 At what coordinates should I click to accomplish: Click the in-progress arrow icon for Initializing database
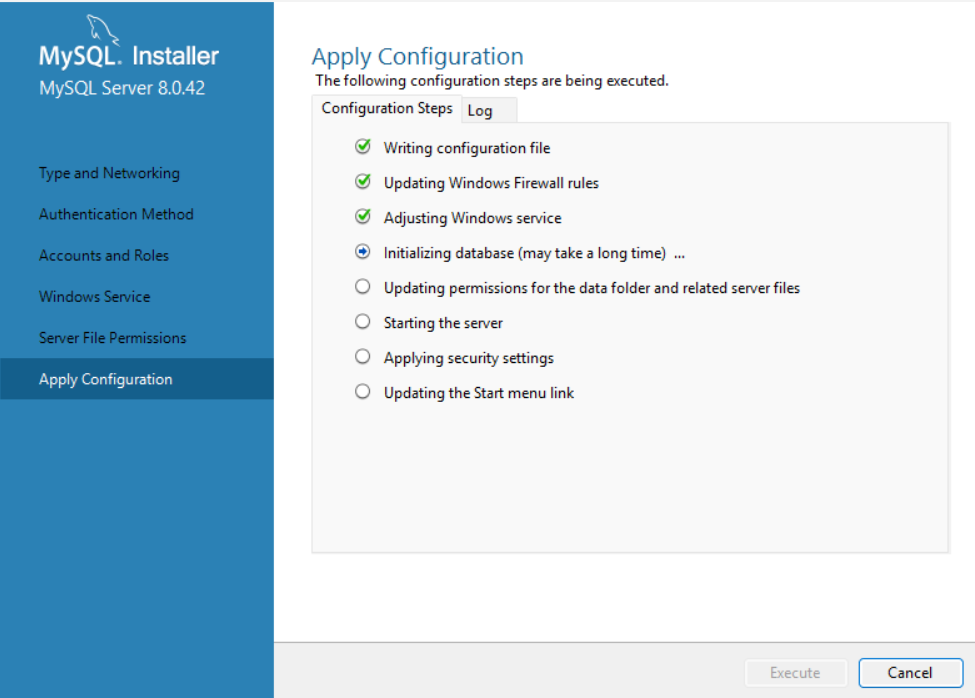(363, 252)
